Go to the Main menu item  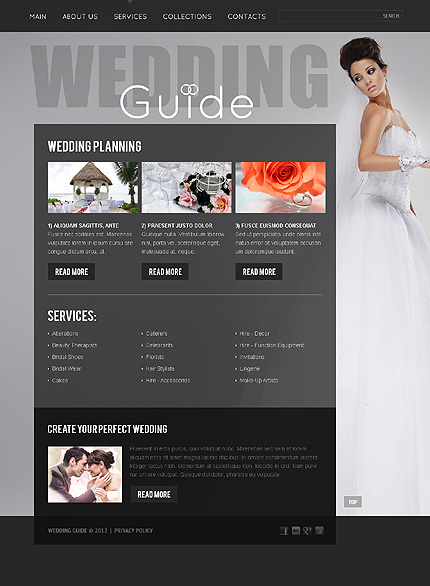click(38, 16)
